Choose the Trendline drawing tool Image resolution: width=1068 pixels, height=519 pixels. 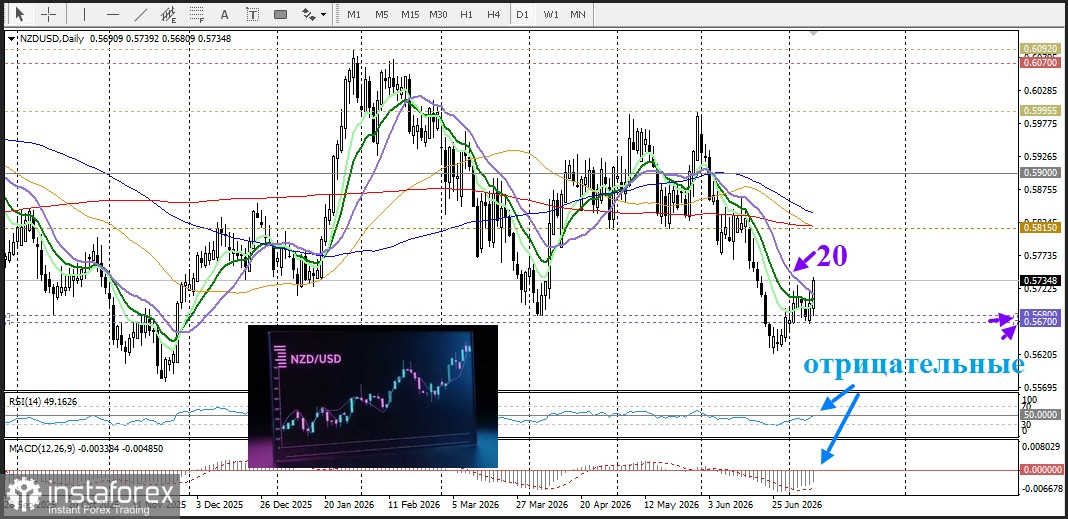(x=141, y=14)
